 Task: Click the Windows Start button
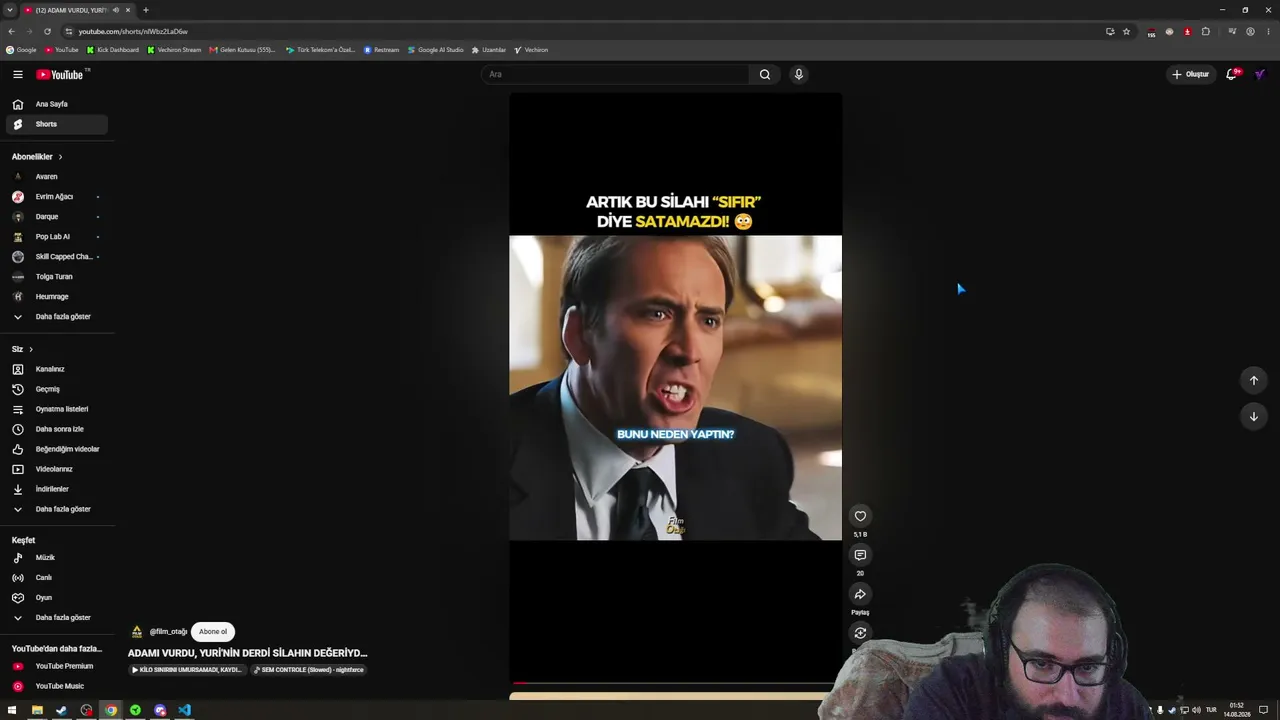pos(12,710)
